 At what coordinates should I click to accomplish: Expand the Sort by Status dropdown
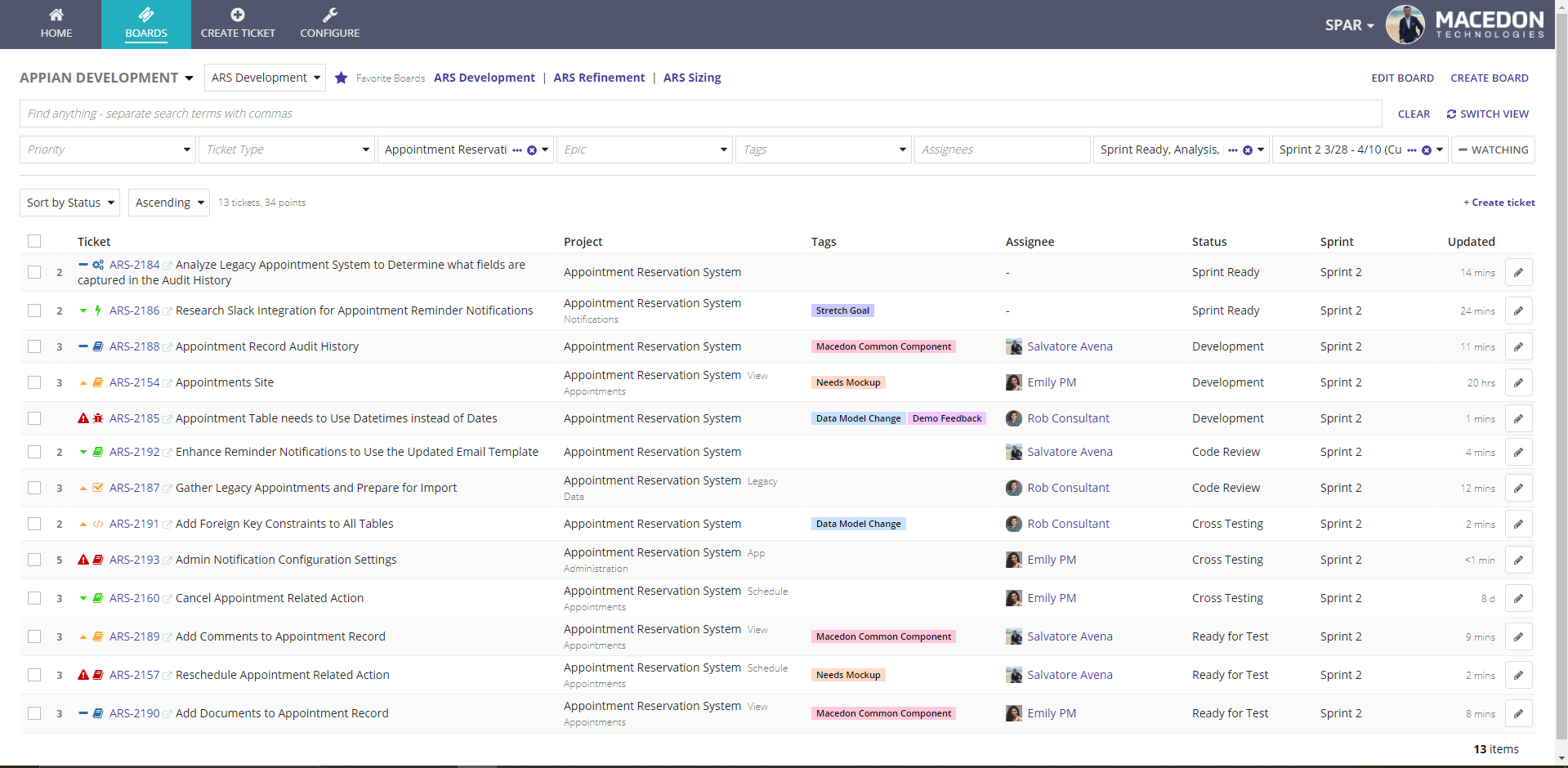tap(70, 203)
